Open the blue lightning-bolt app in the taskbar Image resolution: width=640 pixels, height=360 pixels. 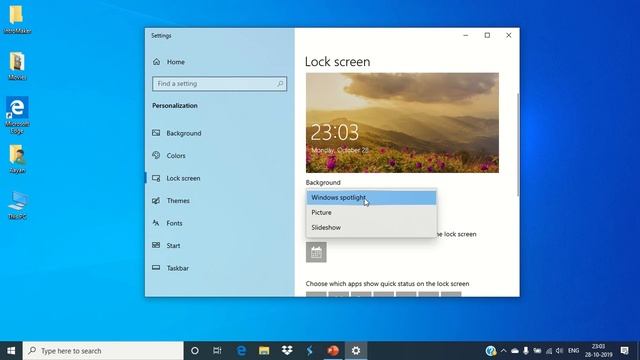[x=310, y=351]
